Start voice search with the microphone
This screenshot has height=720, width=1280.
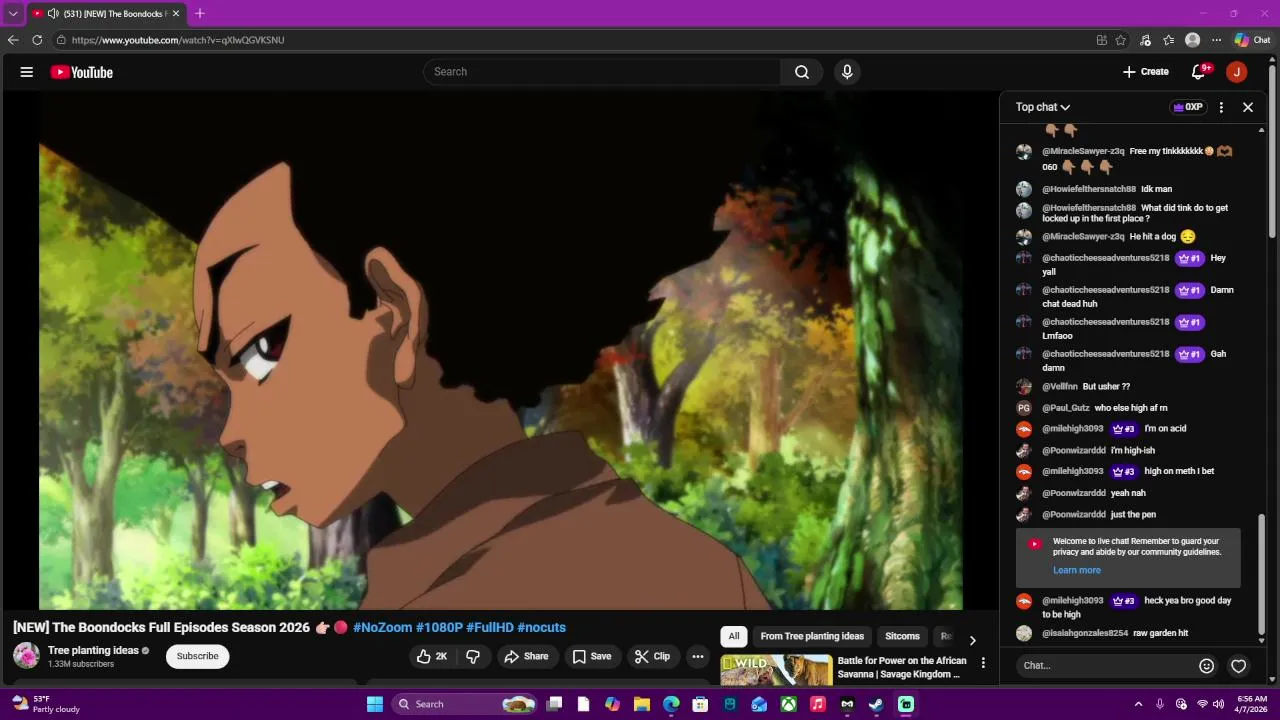point(847,72)
